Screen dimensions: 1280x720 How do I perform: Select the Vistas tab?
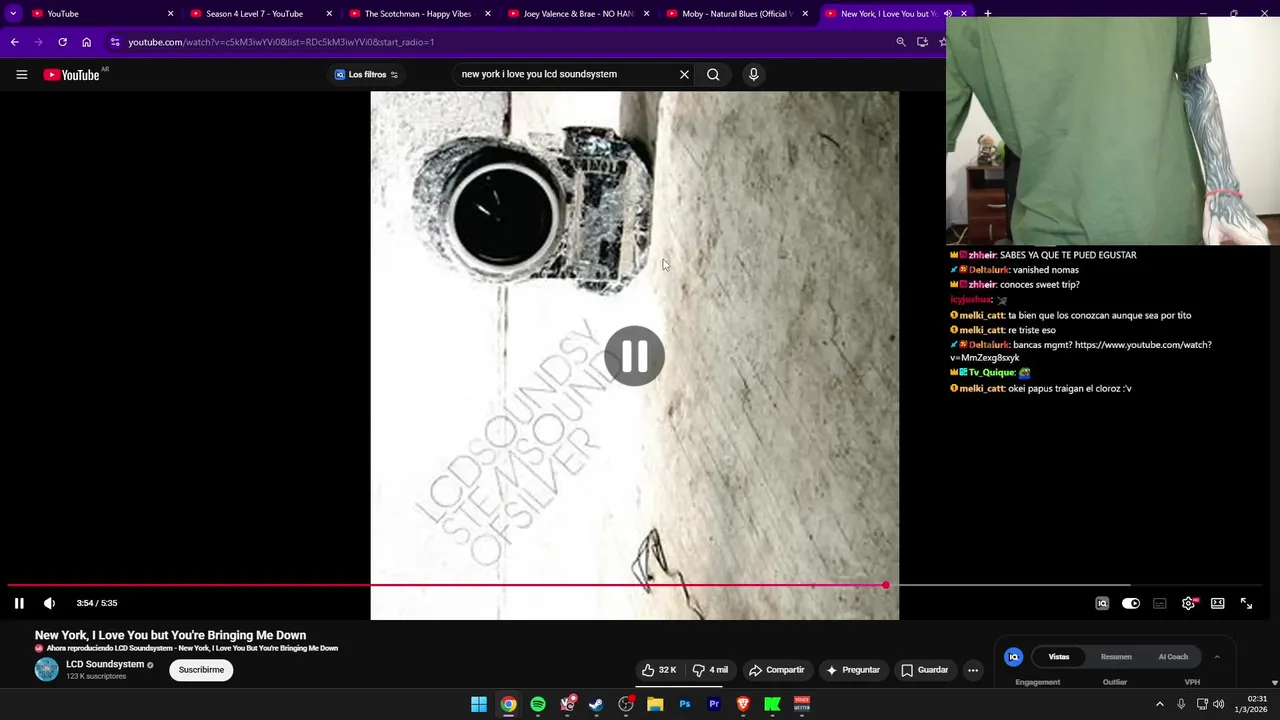tap(1059, 657)
